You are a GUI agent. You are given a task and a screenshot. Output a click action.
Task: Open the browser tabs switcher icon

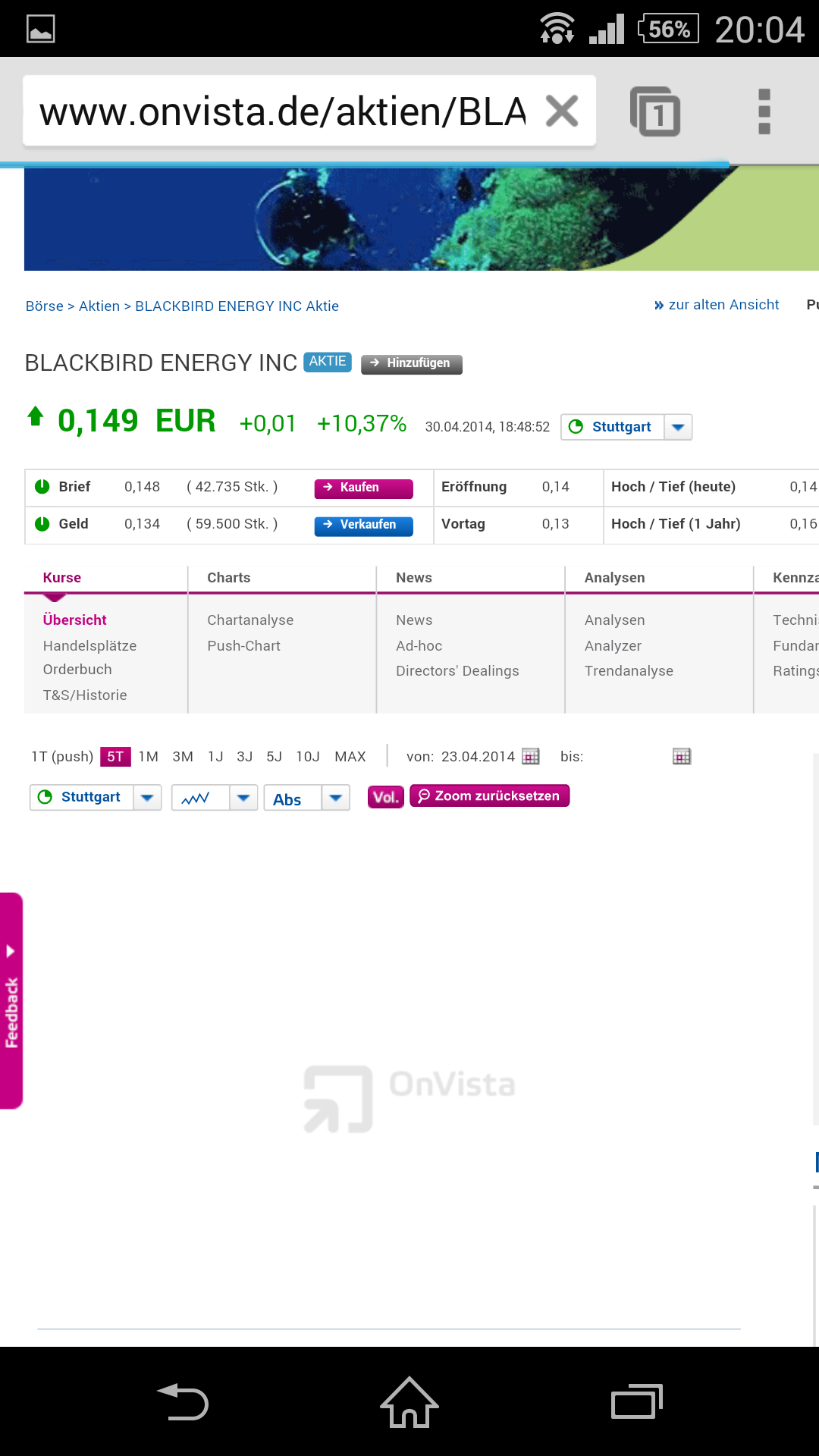point(655,111)
